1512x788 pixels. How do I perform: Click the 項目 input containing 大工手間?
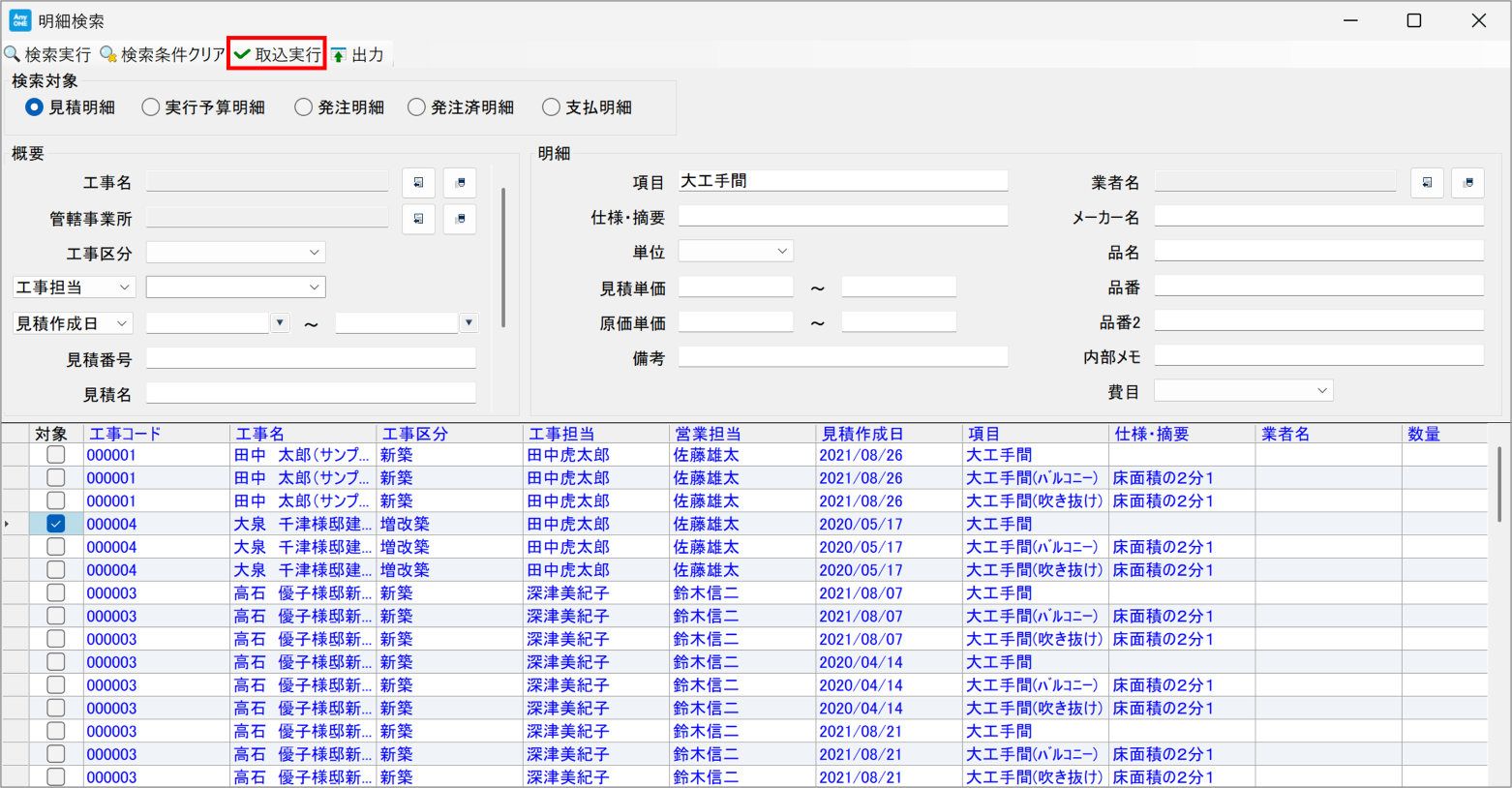click(842, 181)
